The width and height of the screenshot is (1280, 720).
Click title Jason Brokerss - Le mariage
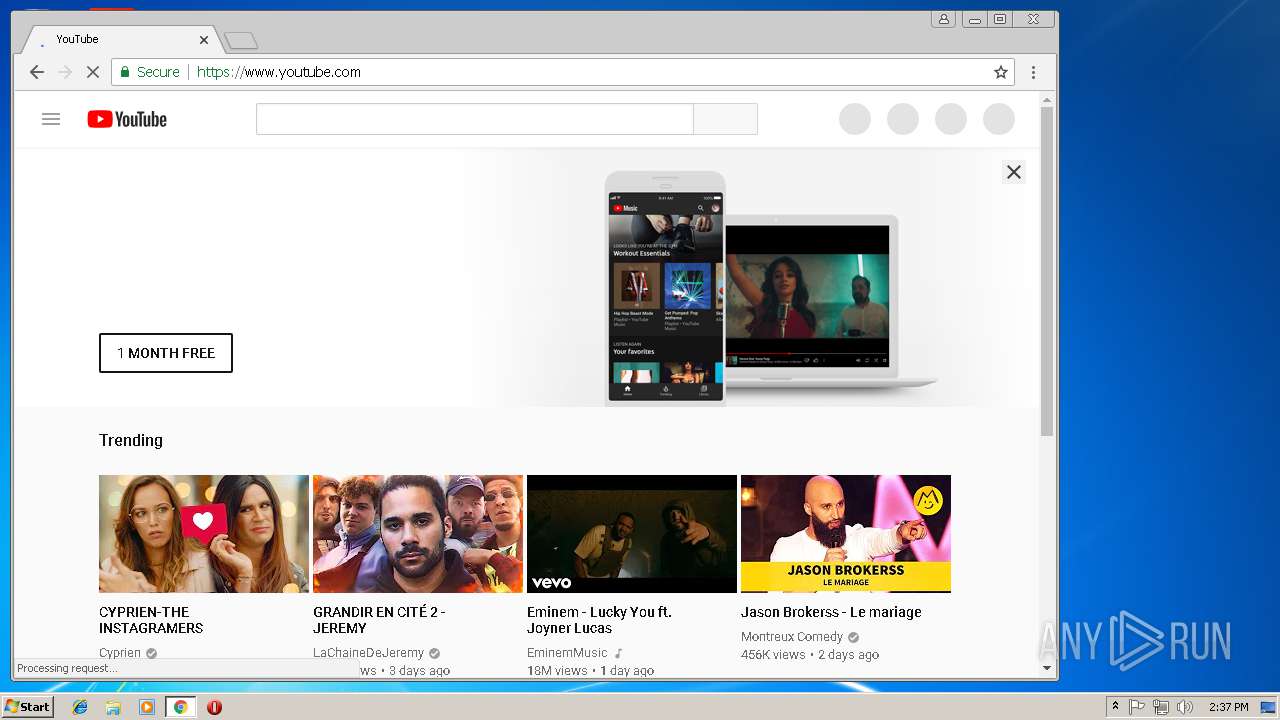click(831, 612)
